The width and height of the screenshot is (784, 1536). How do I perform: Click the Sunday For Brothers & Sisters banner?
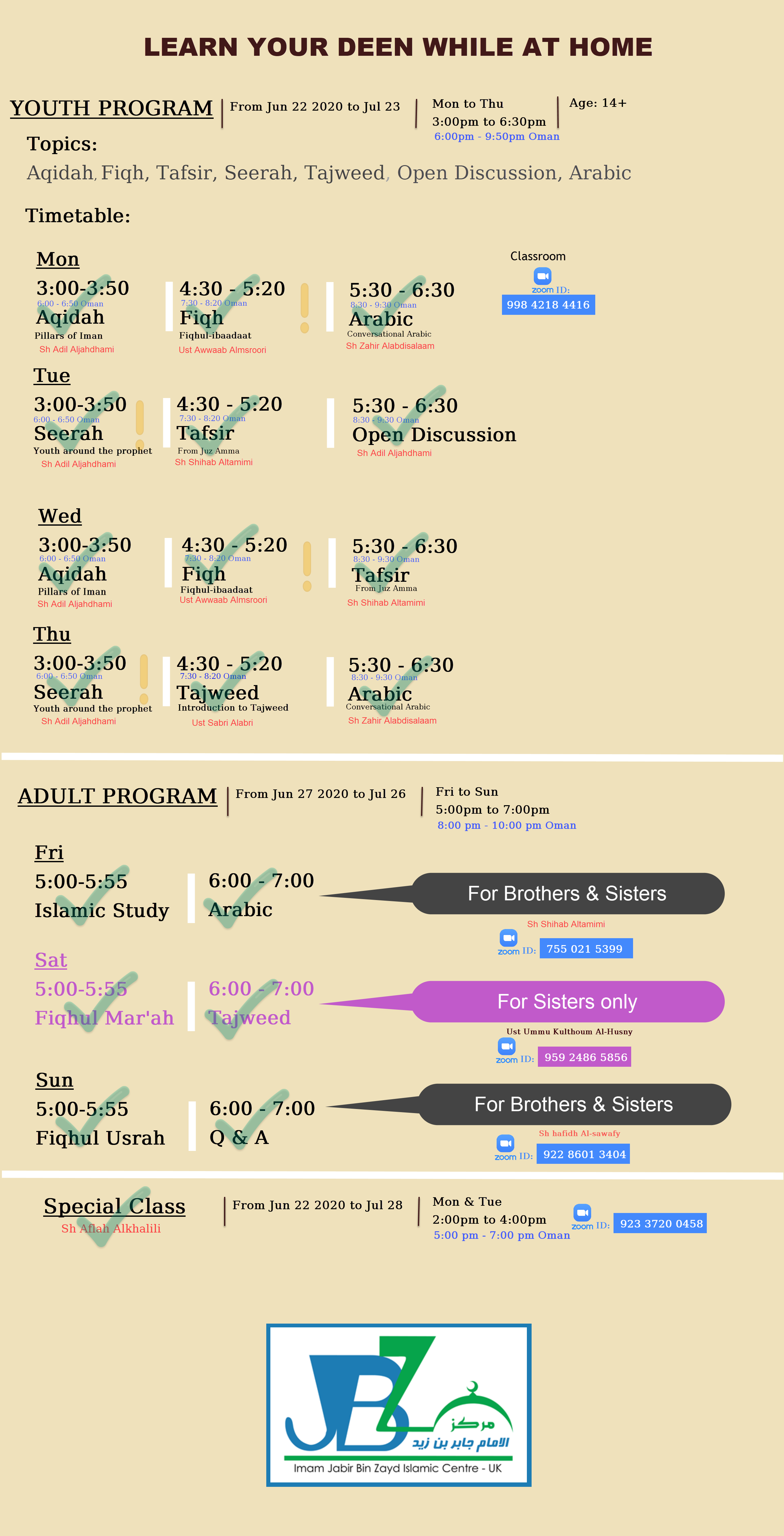[574, 1104]
